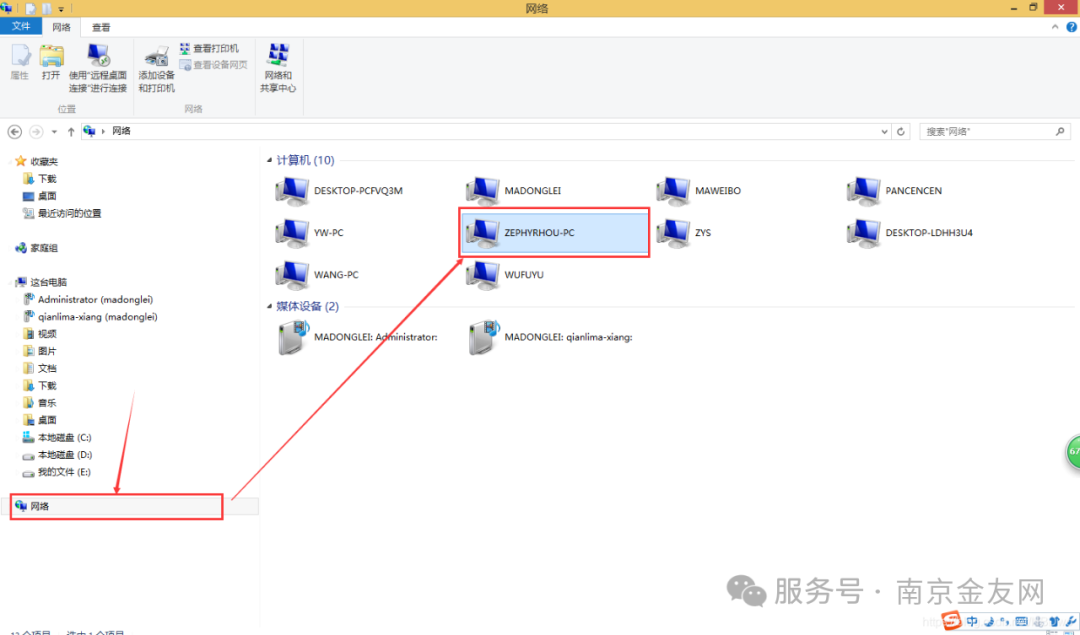Open the help question mark icon

[1072, 27]
